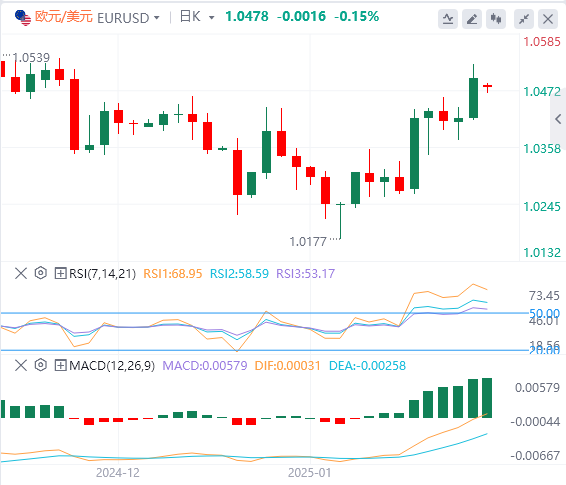Open the indicator line-chart icon in toolbar

448,19
